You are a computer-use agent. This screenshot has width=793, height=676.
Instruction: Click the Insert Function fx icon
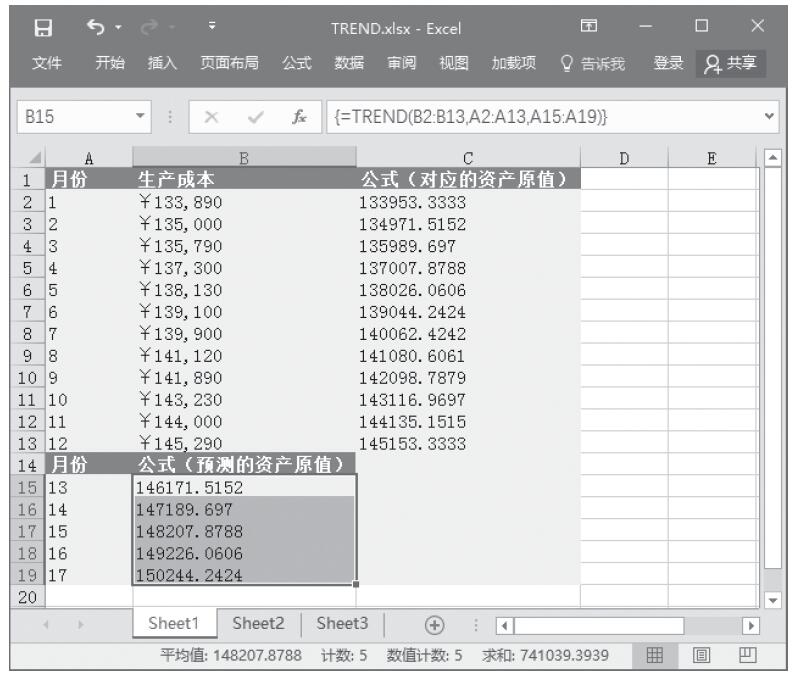(300, 116)
